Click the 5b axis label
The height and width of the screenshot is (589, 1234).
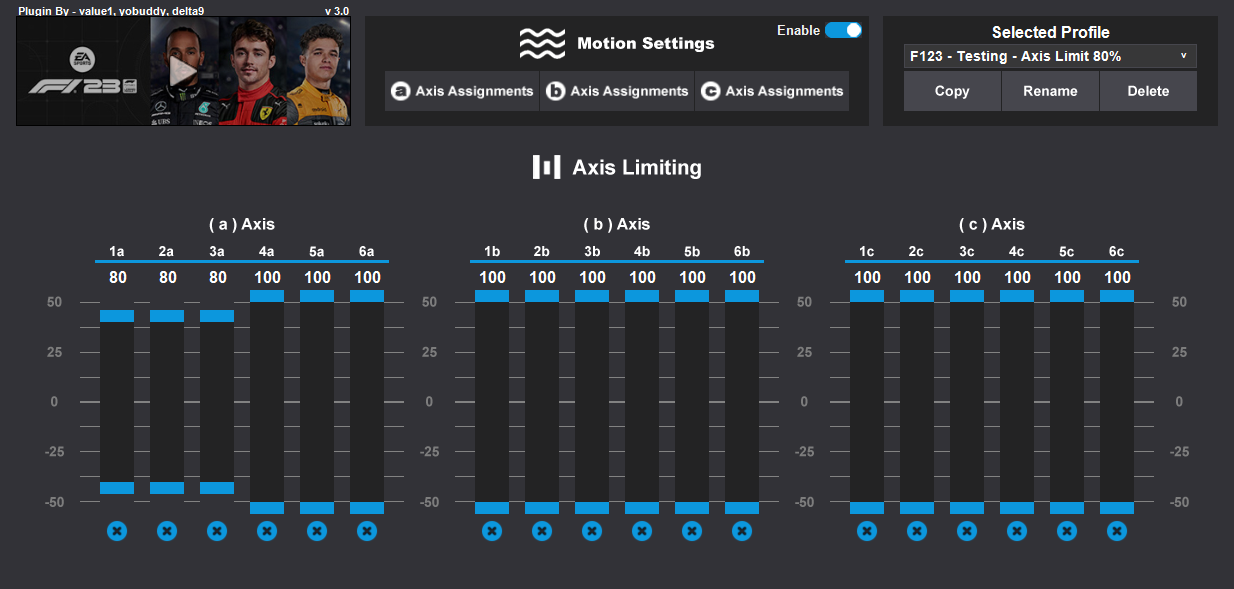coord(692,252)
